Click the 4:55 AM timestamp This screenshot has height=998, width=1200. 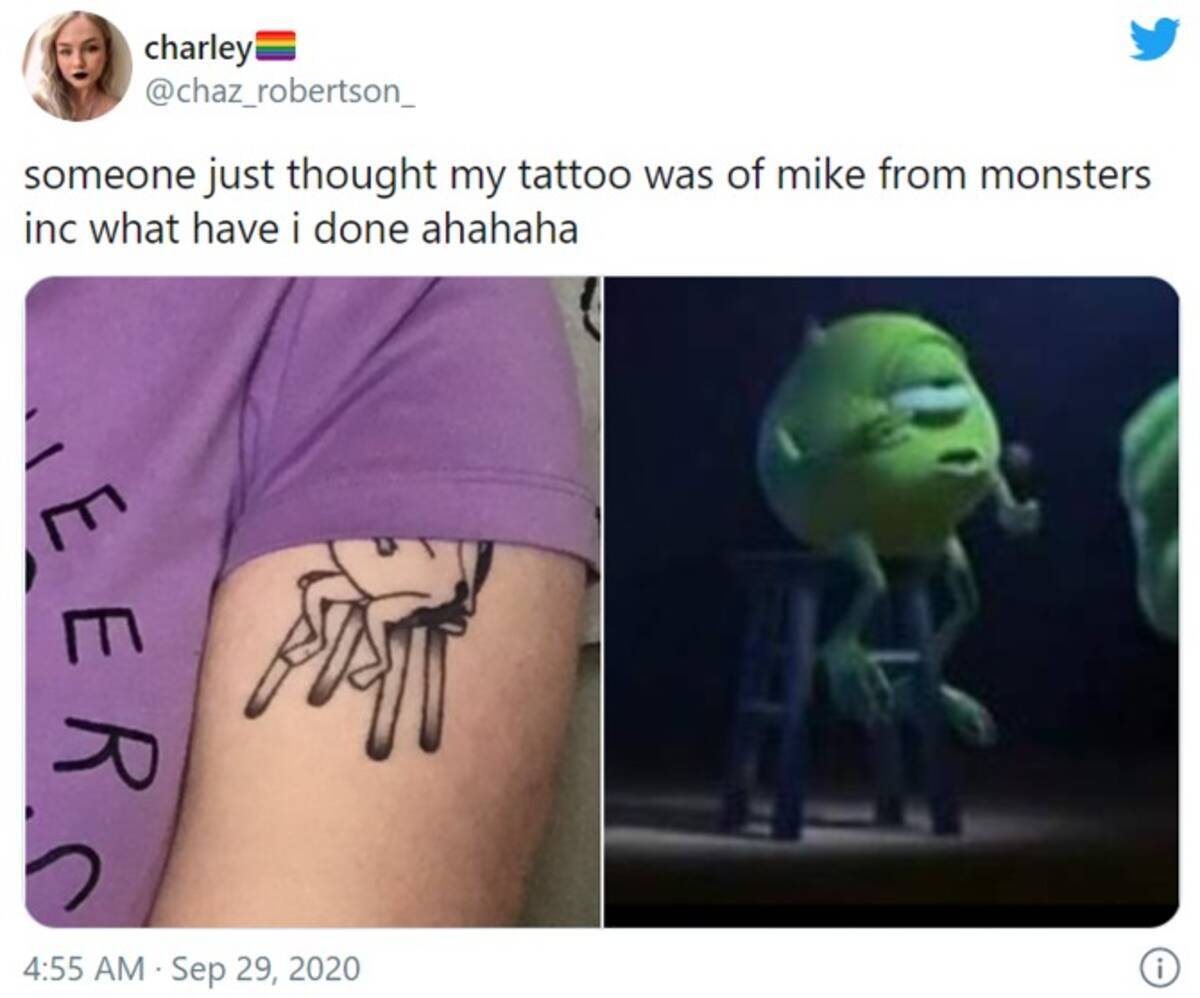click(x=84, y=968)
